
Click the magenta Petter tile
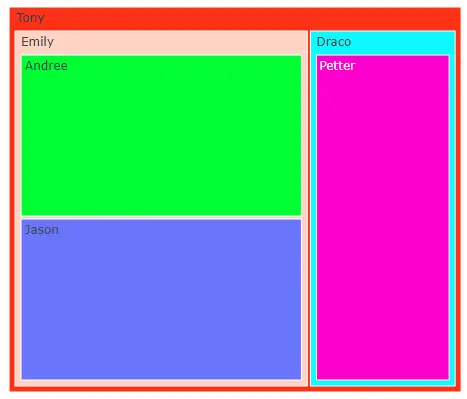click(x=383, y=217)
